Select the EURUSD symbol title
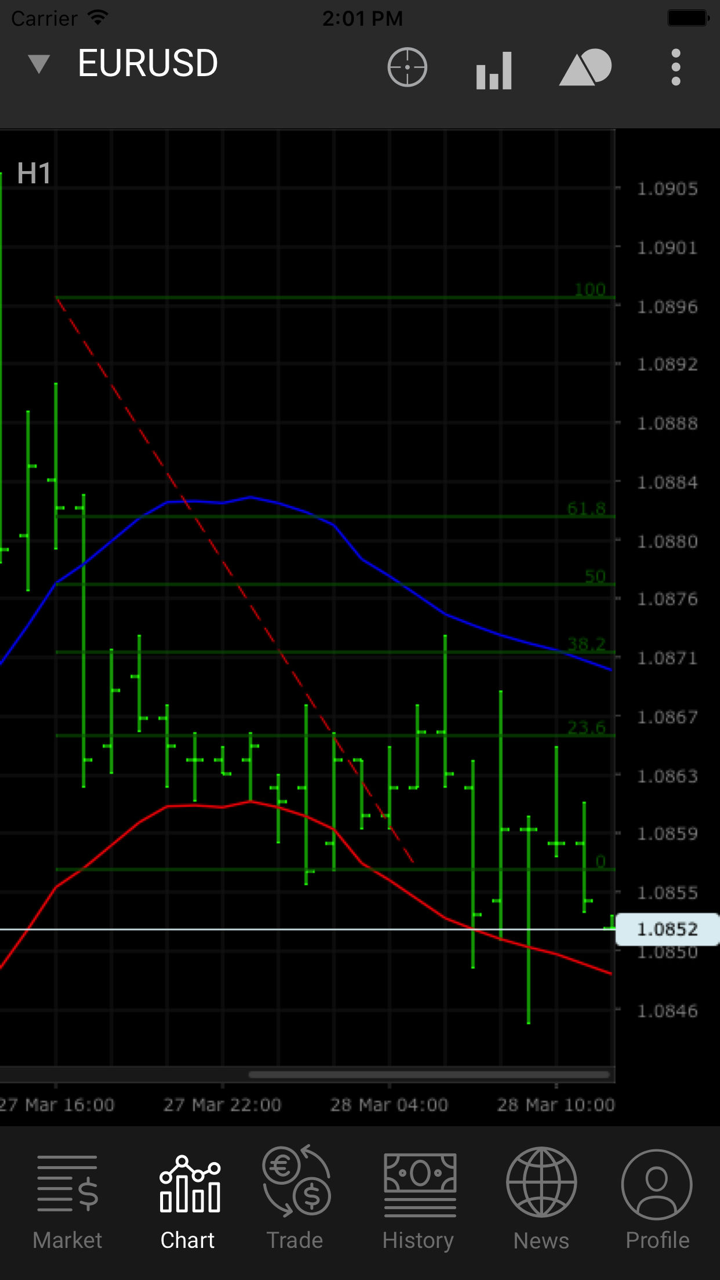 (x=148, y=64)
